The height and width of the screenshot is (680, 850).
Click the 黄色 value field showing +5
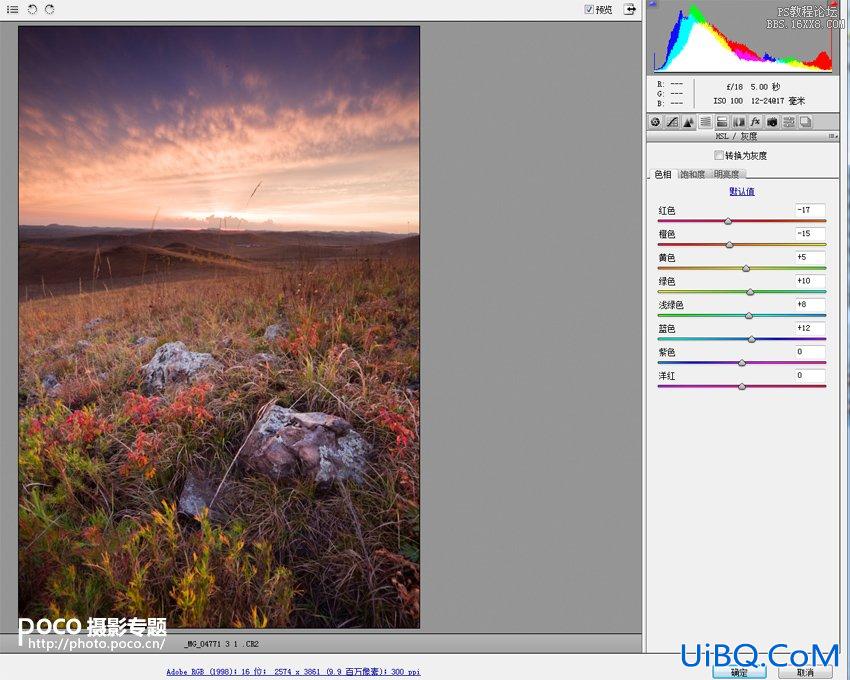pos(810,257)
